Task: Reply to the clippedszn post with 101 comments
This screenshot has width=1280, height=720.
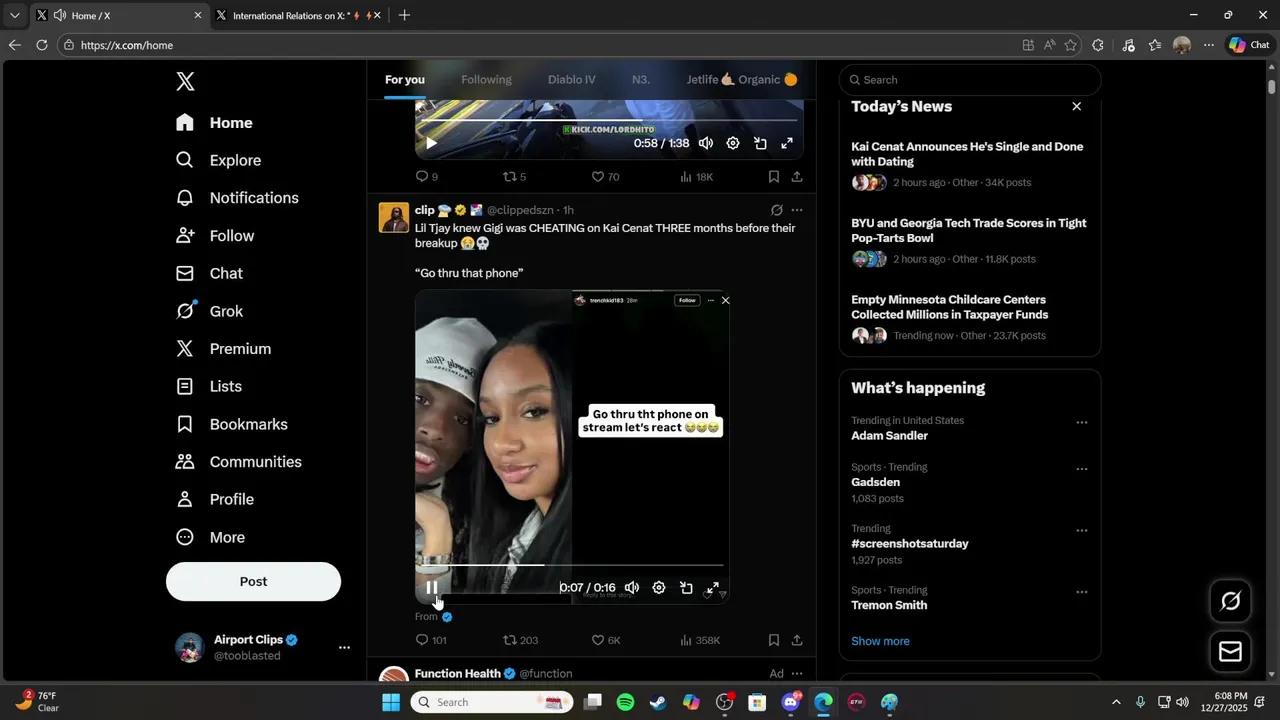Action: (x=431, y=640)
